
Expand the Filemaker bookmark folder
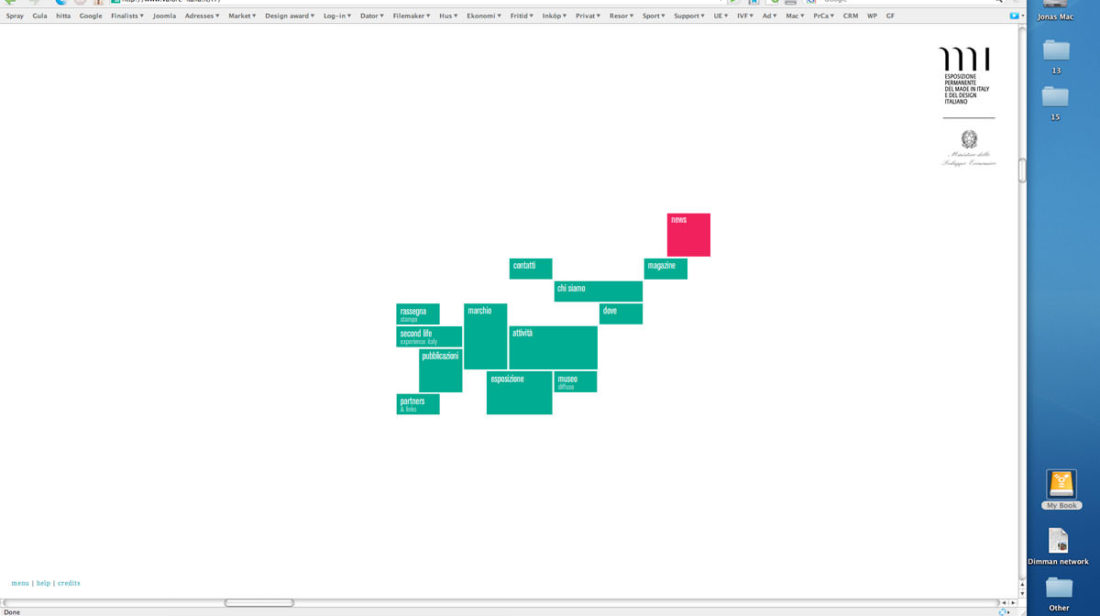point(411,15)
